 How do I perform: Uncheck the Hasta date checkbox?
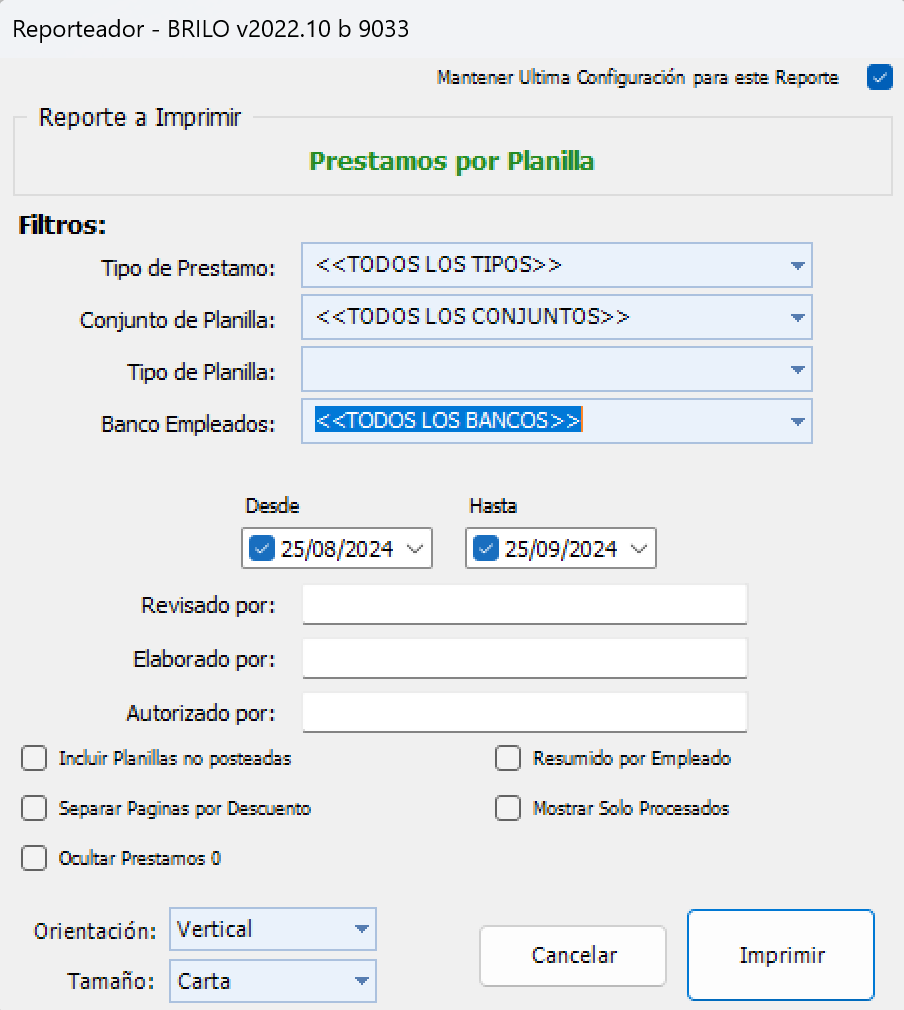(484, 548)
